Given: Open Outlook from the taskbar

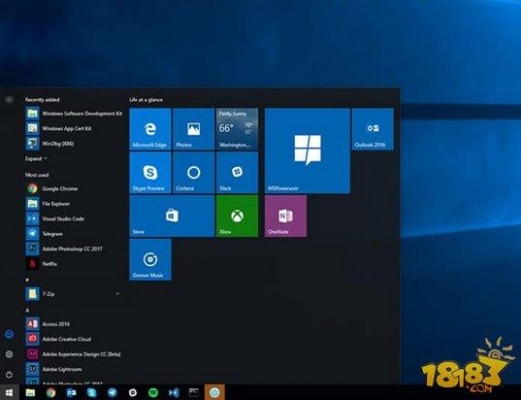Looking at the screenshot, I should coord(71,392).
